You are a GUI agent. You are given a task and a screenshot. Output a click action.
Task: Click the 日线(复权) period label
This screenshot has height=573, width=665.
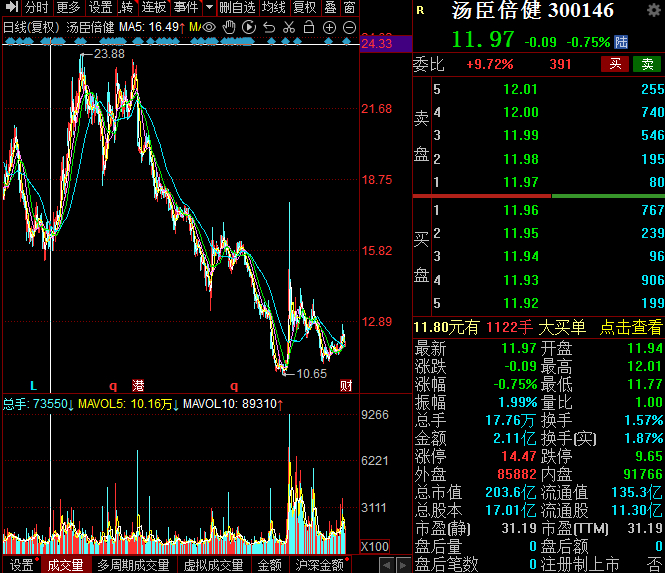(x=31, y=28)
